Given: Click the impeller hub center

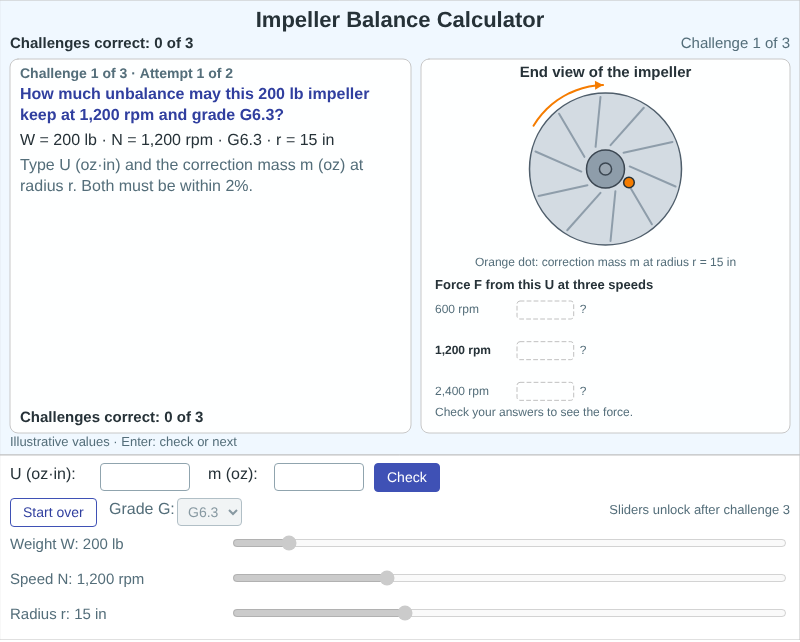Looking at the screenshot, I should click(606, 169).
